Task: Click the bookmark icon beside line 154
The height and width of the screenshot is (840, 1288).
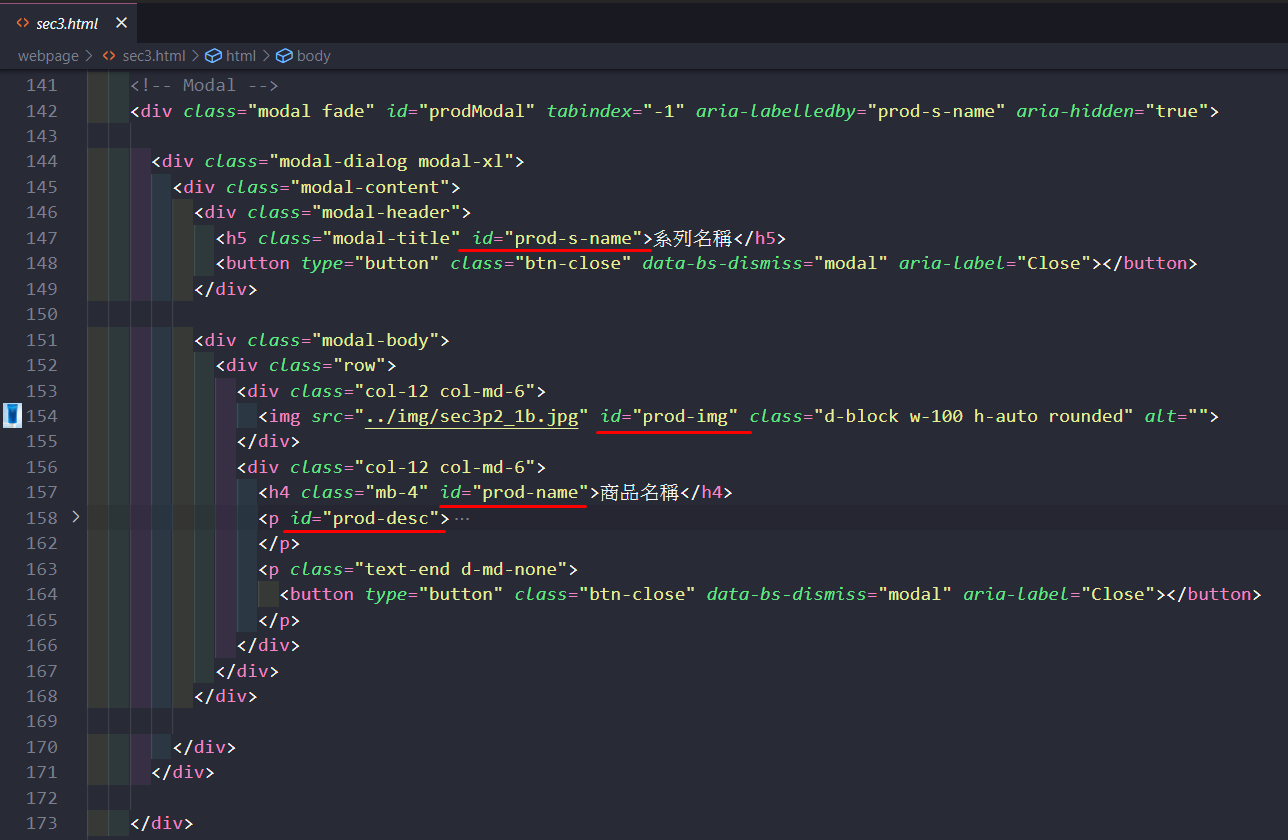Action: [12, 415]
